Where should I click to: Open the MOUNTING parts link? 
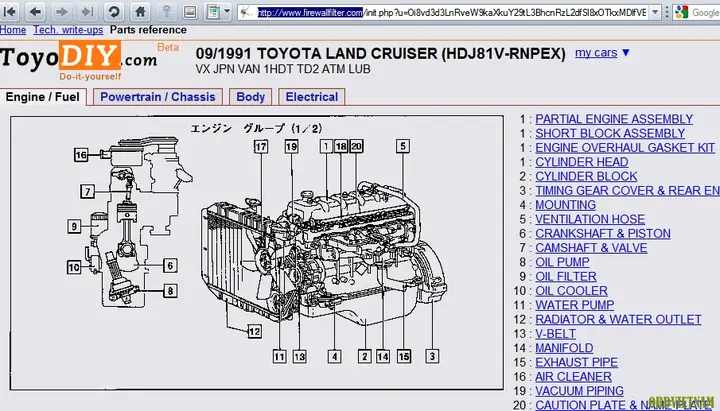[x=565, y=205]
